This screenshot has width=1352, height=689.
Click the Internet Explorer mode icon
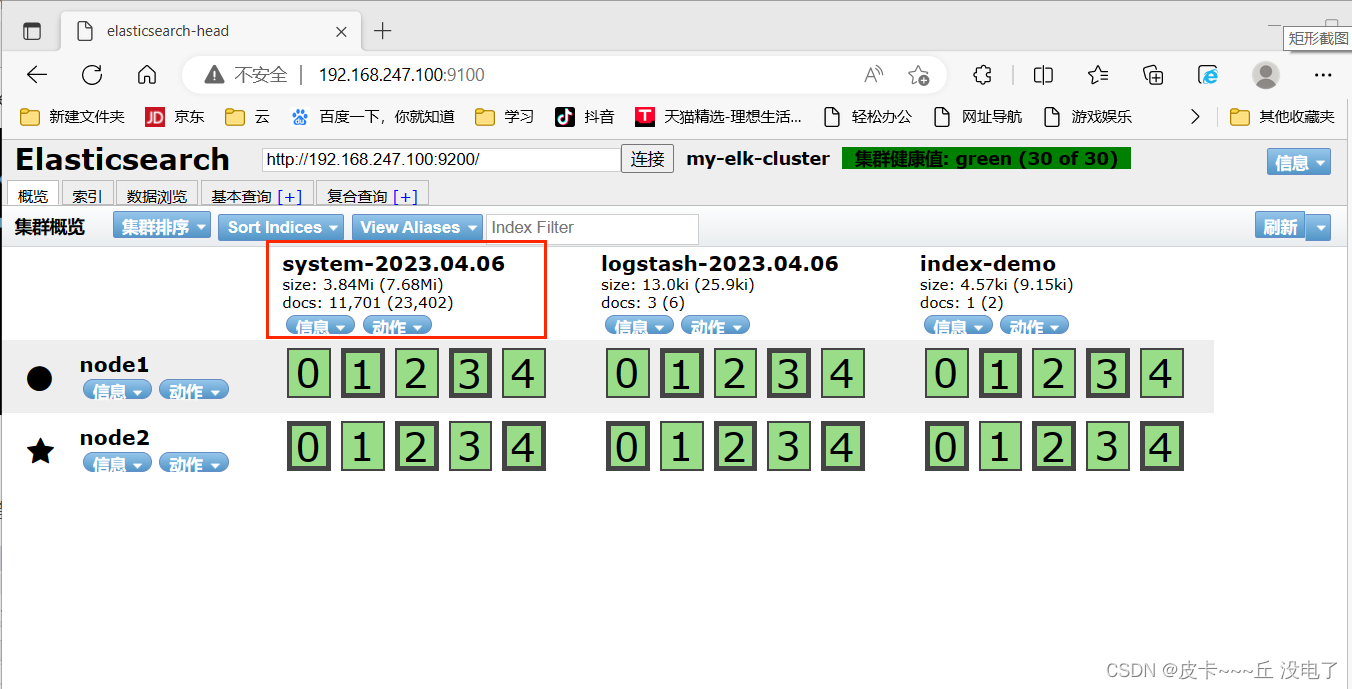1208,75
